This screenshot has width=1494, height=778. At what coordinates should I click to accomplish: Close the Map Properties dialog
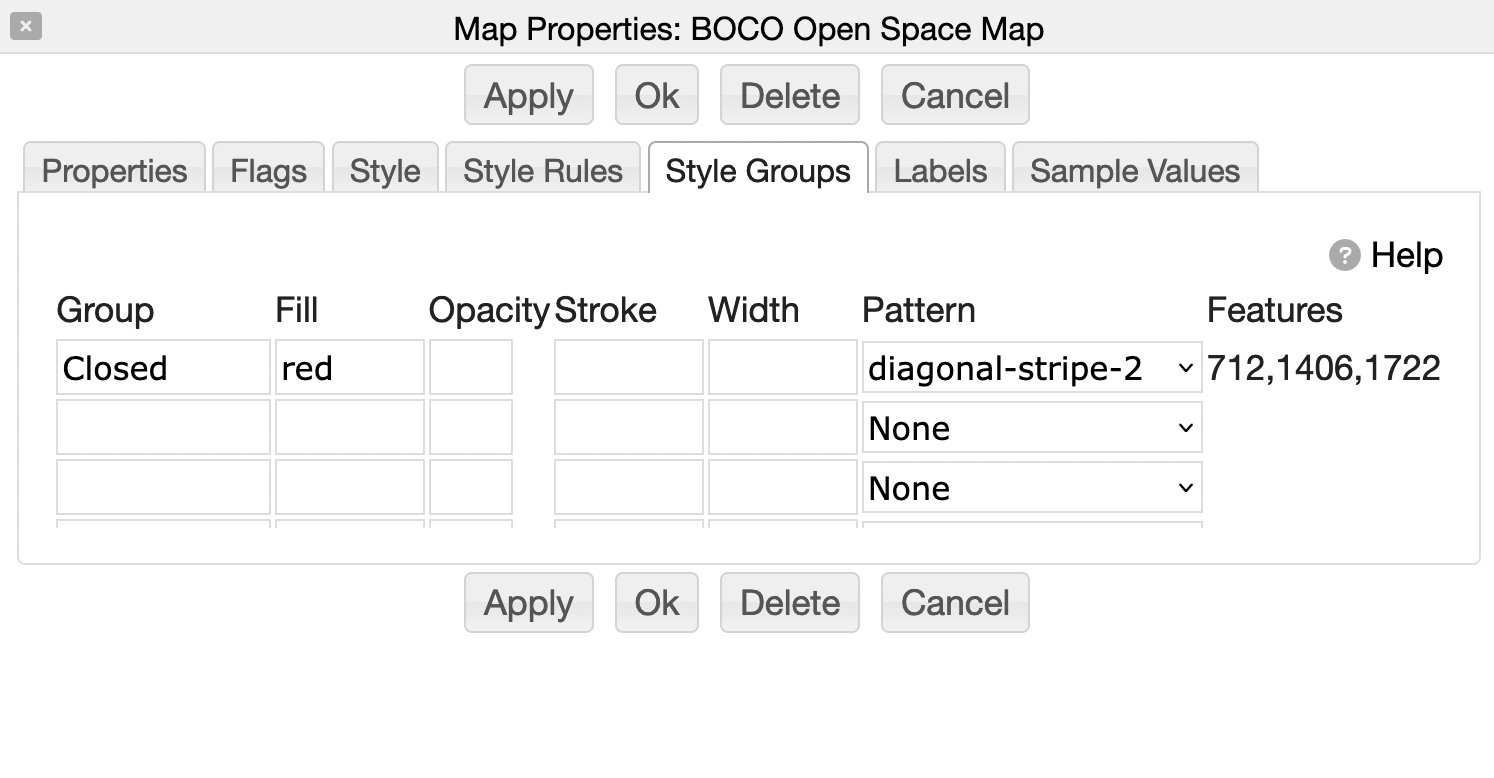26,26
